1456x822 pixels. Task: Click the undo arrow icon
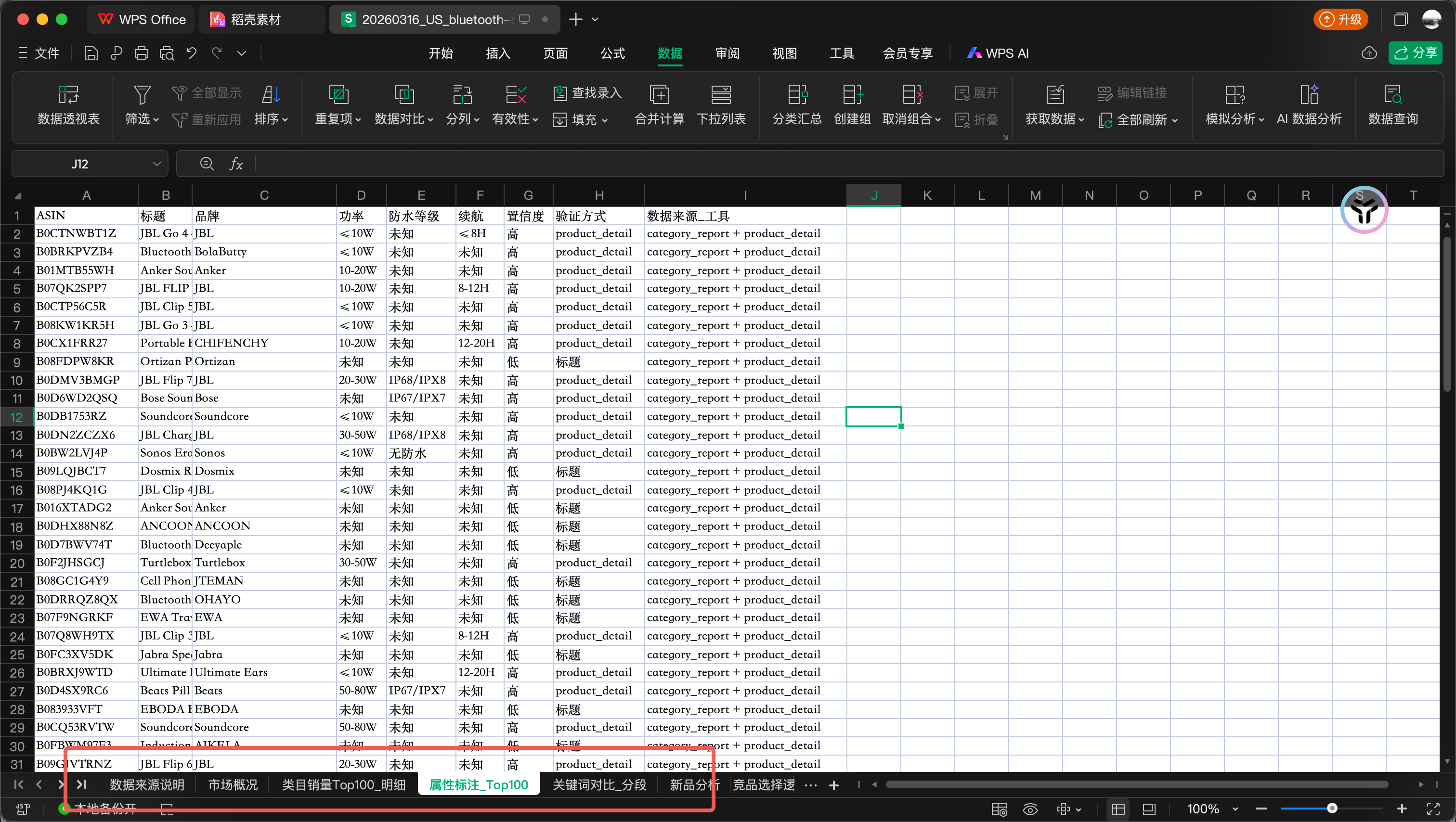point(192,53)
